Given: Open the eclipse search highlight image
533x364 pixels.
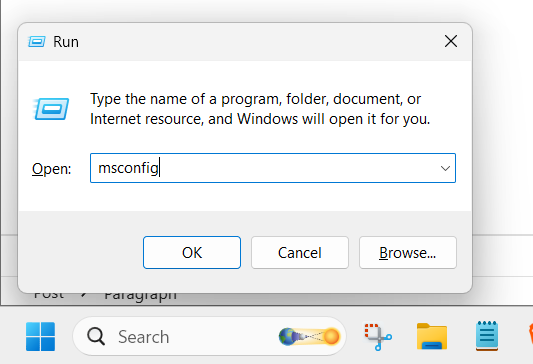Looking at the screenshot, I should pyautogui.click(x=309, y=336).
